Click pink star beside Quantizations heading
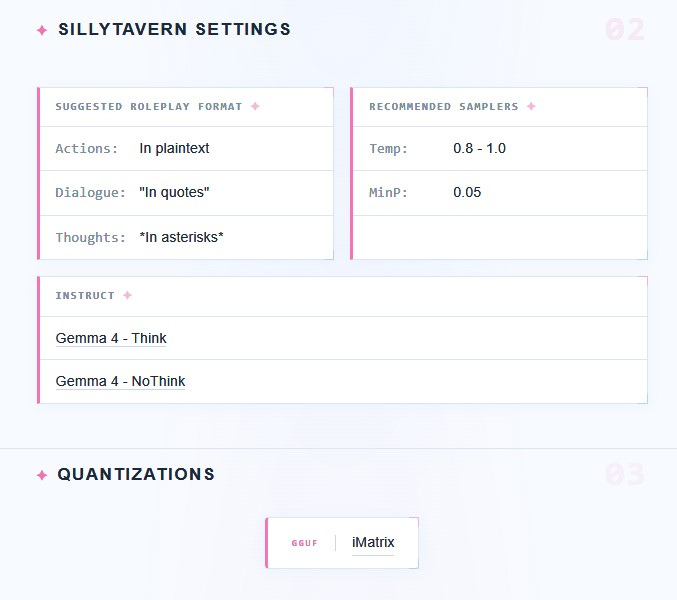Viewport: 677px width, 600px height. coord(42,475)
